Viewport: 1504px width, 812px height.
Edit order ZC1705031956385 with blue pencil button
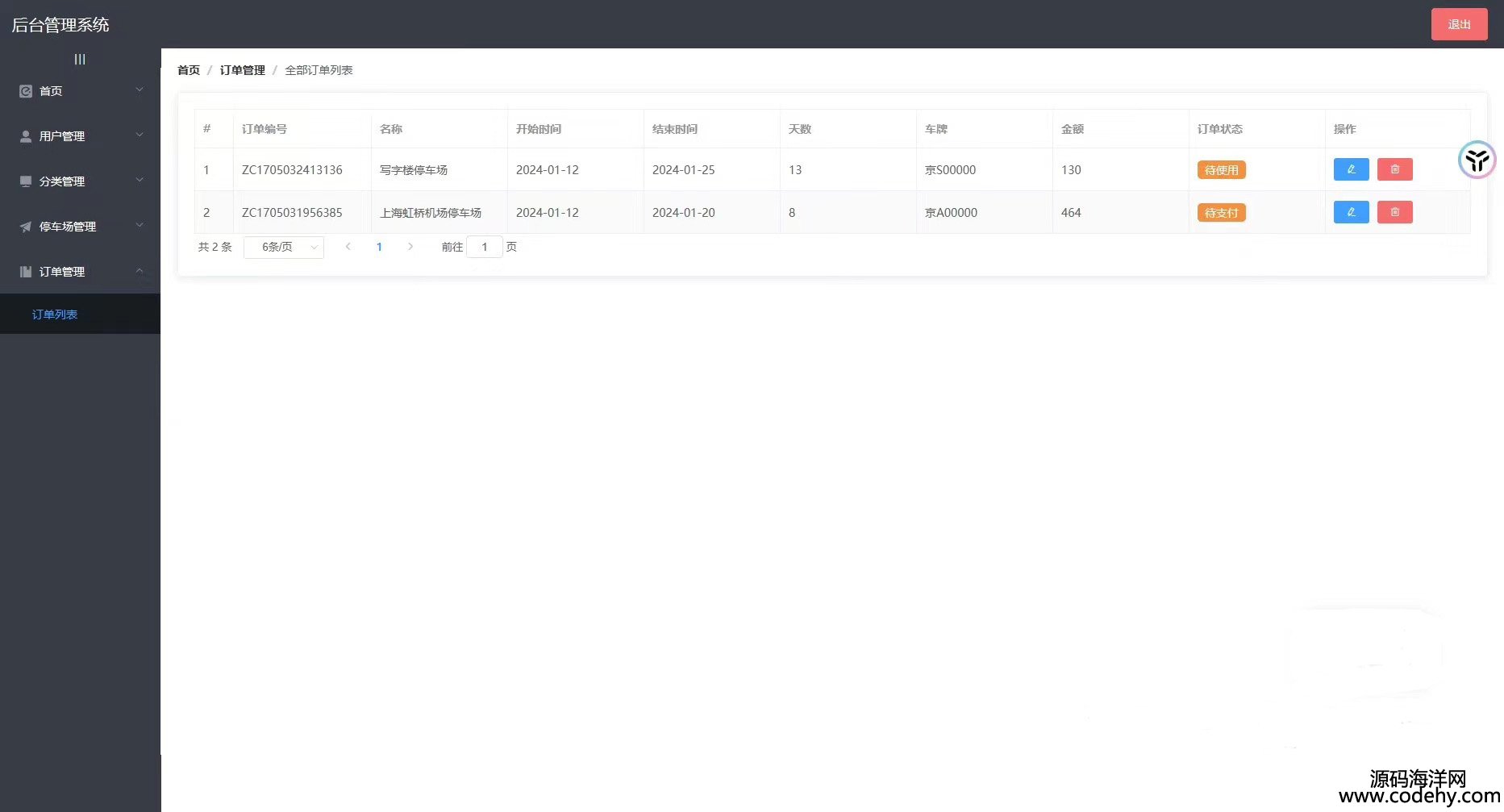pyautogui.click(x=1351, y=212)
